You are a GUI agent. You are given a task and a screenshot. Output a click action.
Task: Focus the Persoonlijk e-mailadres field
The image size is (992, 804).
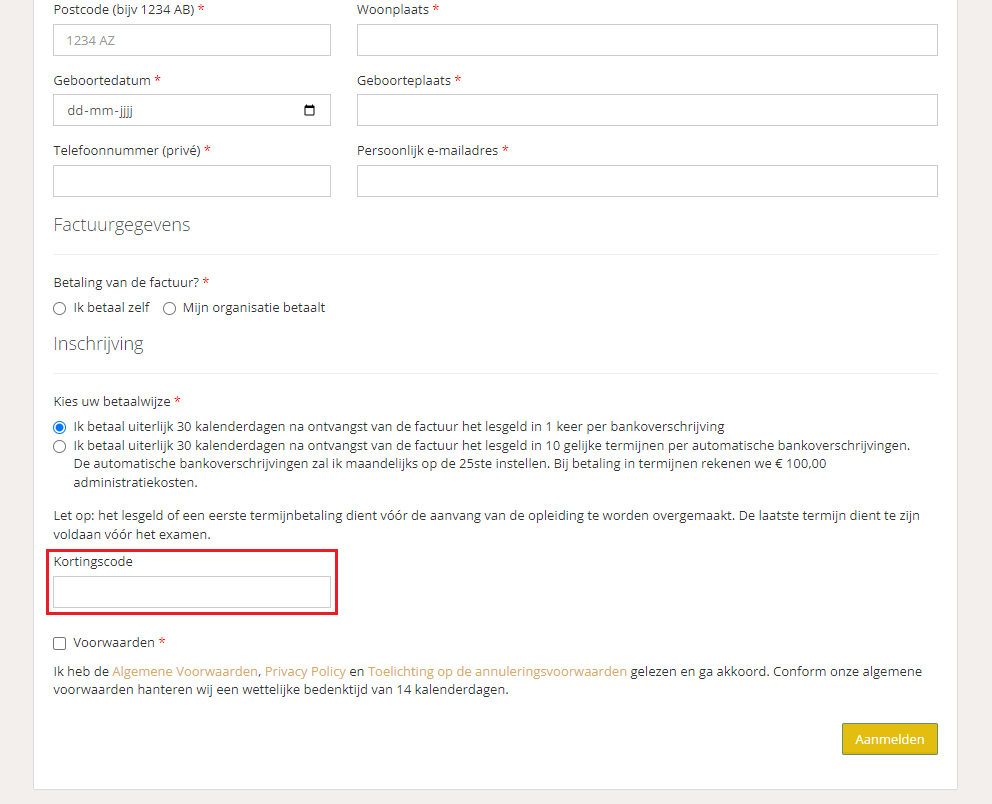647,181
